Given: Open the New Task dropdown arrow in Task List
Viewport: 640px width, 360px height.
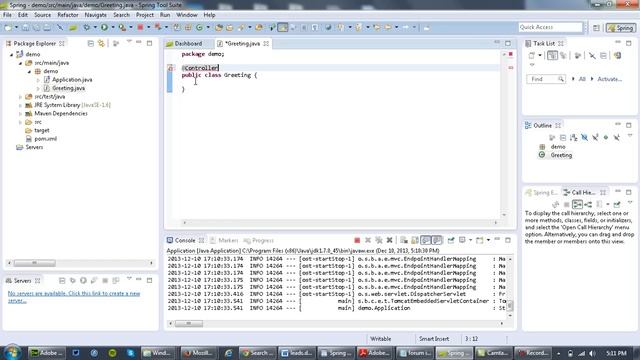Looking at the screenshot, I should click(540, 55).
